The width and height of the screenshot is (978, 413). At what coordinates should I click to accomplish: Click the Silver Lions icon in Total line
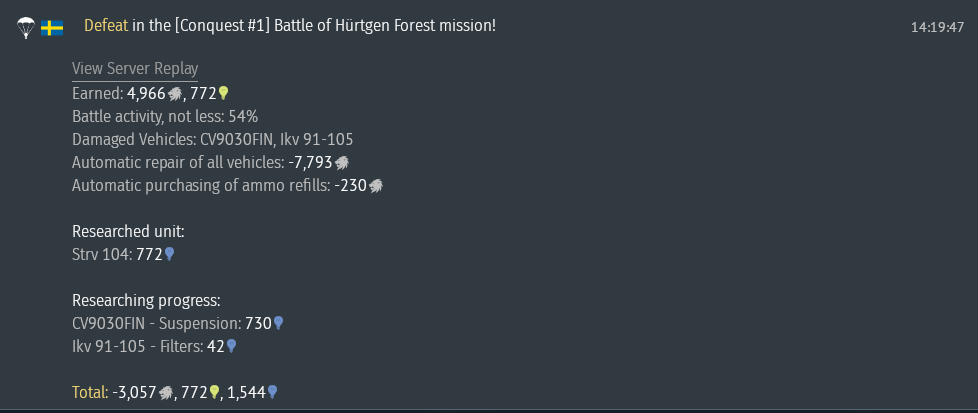click(166, 393)
